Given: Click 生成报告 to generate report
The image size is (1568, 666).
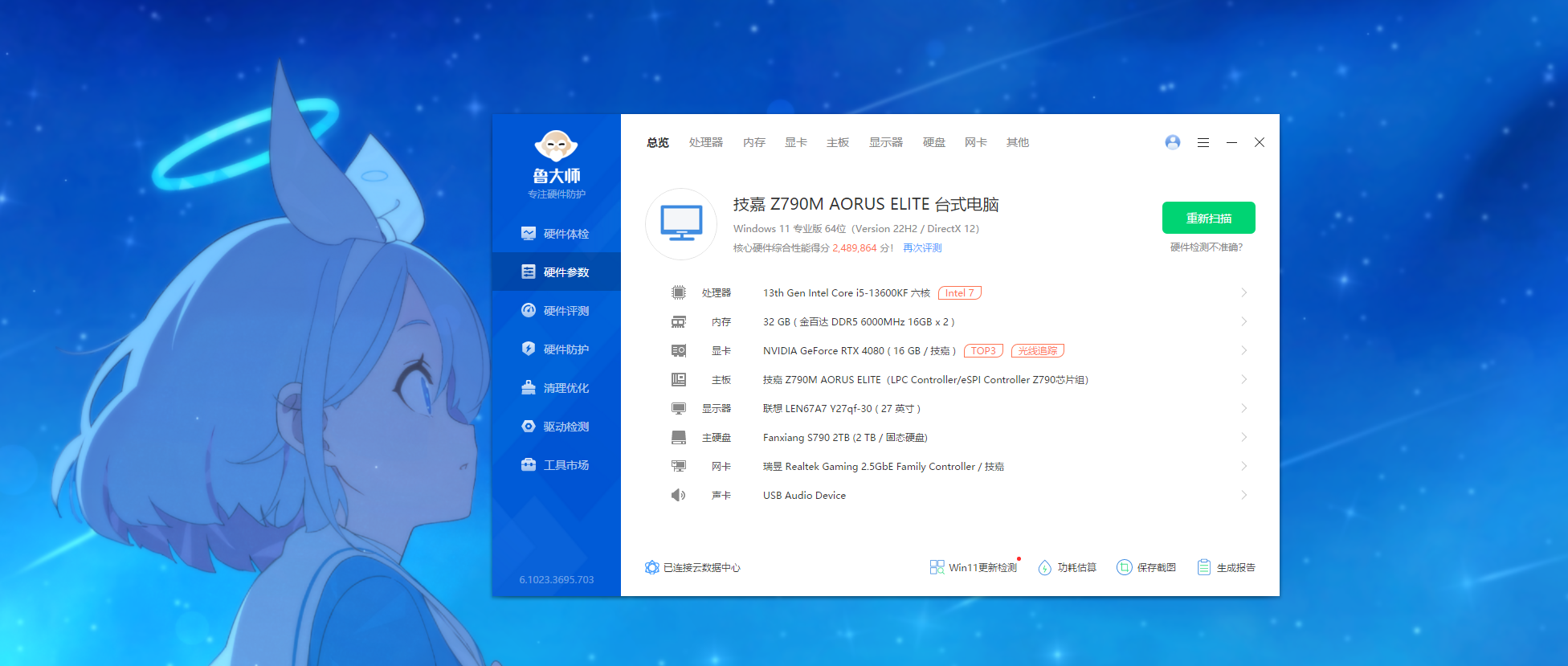Looking at the screenshot, I should pos(1226,568).
